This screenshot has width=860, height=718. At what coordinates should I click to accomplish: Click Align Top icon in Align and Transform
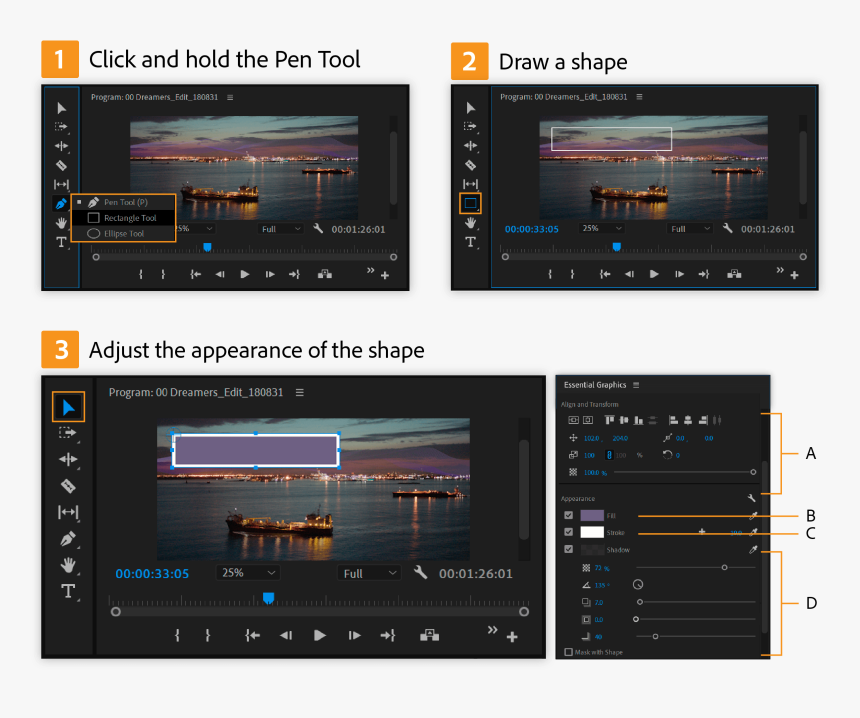click(609, 420)
